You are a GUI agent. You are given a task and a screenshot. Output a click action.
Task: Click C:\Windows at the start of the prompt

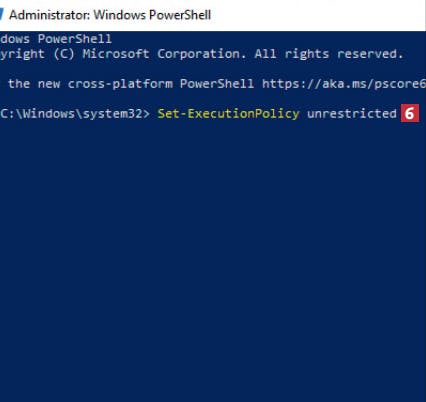click(38, 114)
